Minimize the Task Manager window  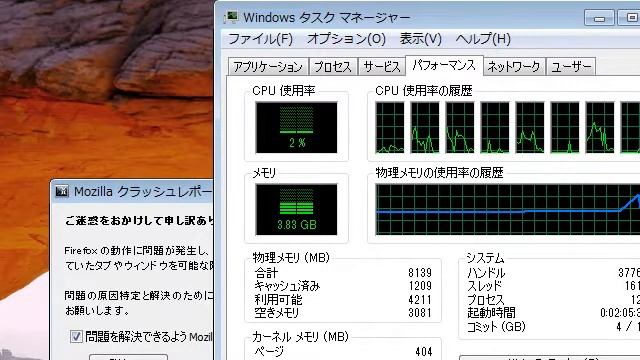coord(599,18)
